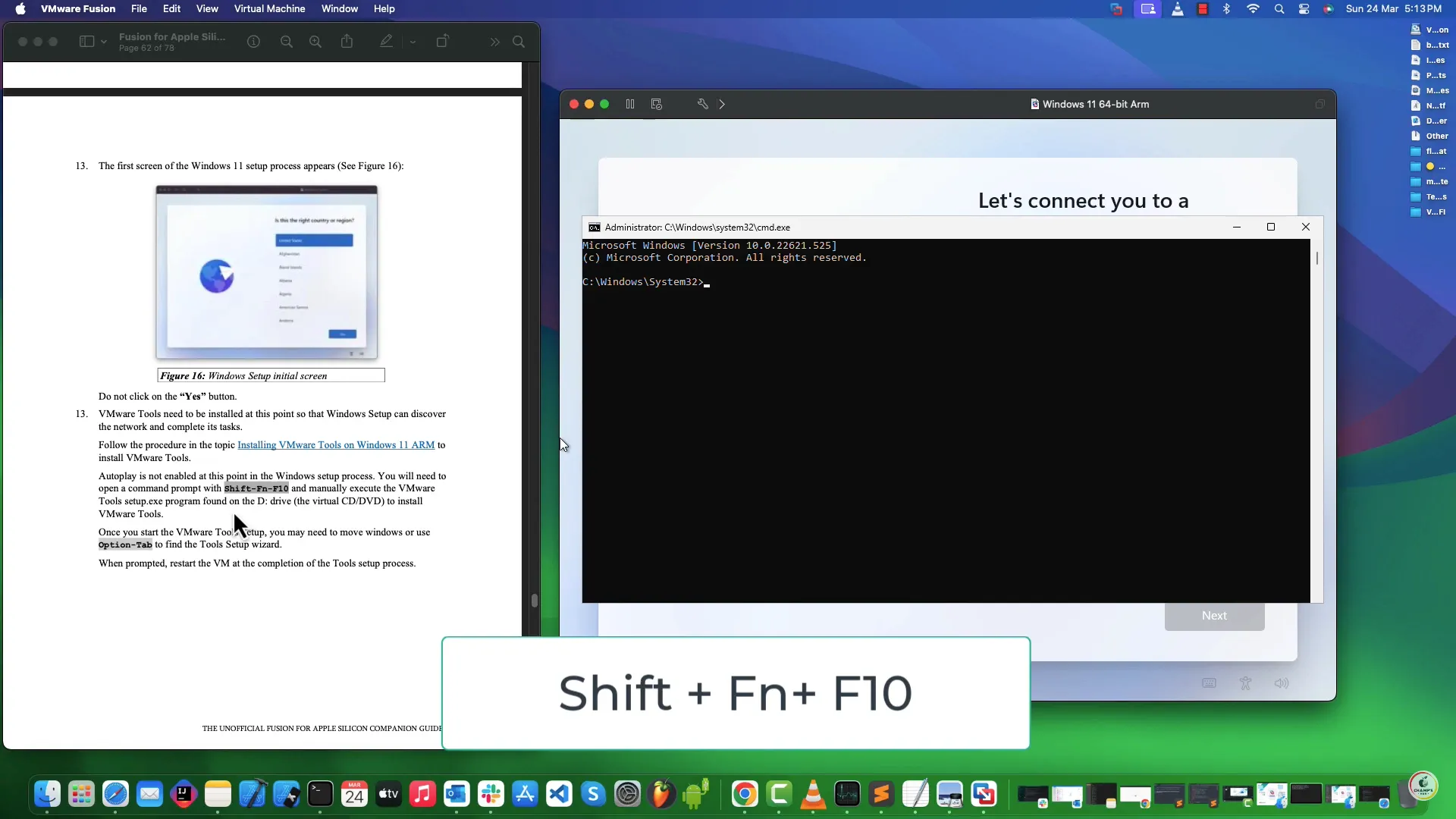Open the Virtual Machine menu
Image resolution: width=1456 pixels, height=819 pixels.
tap(269, 8)
